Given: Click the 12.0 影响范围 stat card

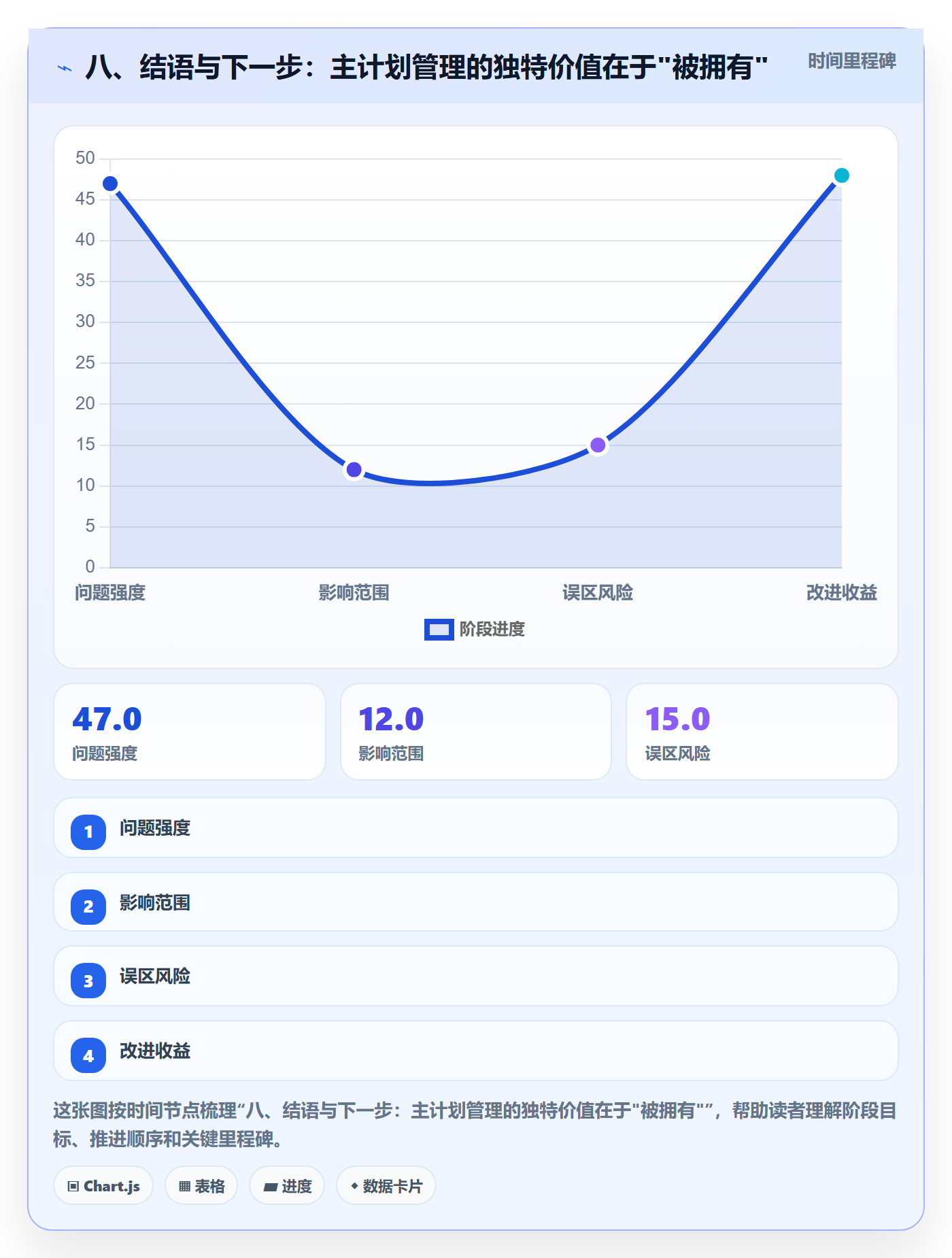Looking at the screenshot, I should (x=476, y=732).
